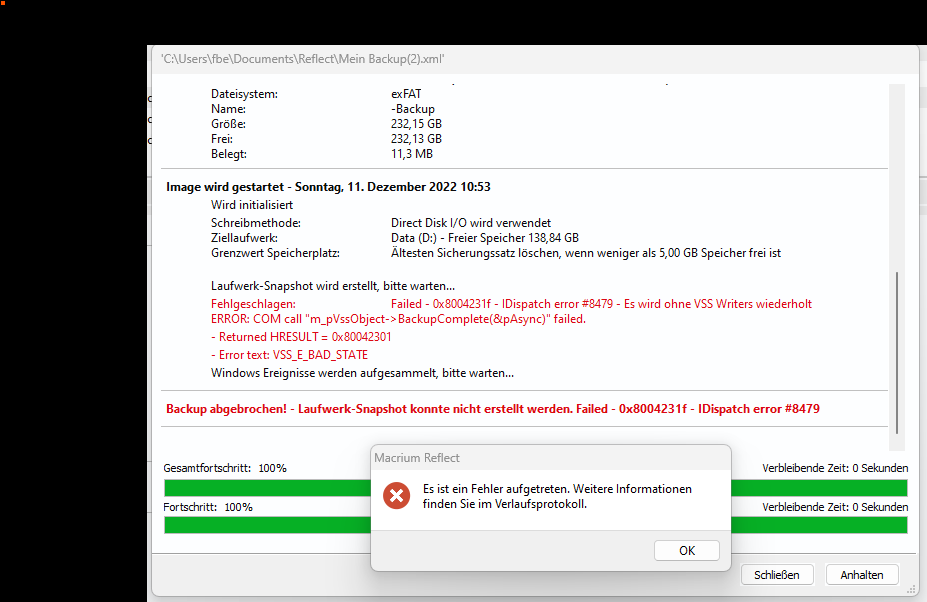Viewport: 927px width, 602px height.
Task: Click the 'Es ist ein Fehler aufgetreten' message
Action: tap(557, 496)
